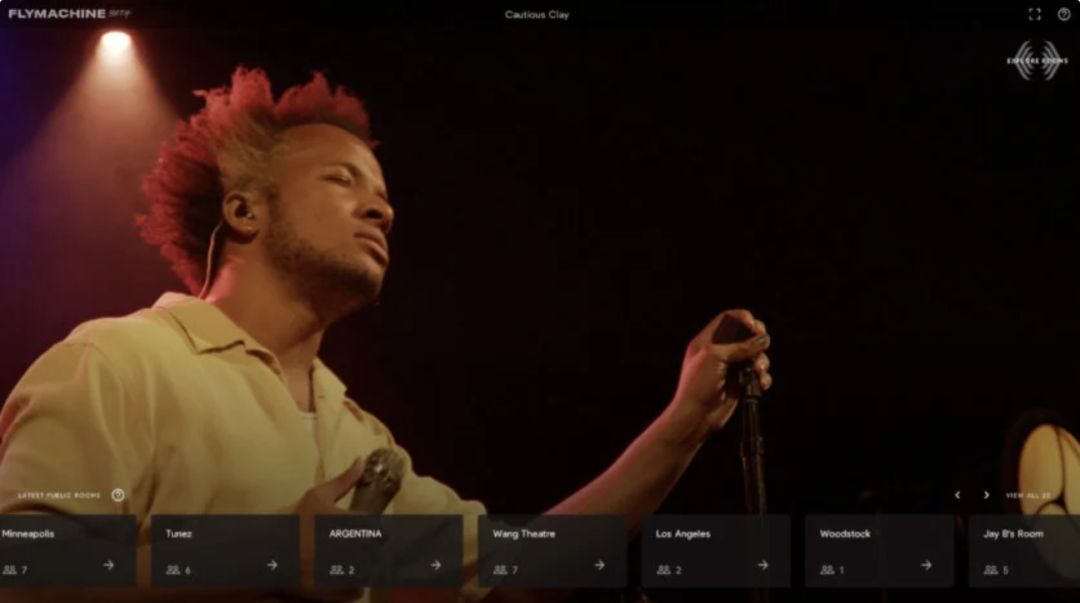Join the Minneapolis room via its arrow
Viewport: 1080px width, 603px height.
coord(109,565)
